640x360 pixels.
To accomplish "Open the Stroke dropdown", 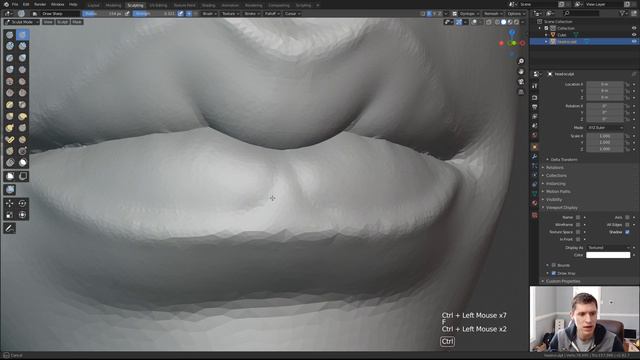I will point(252,13).
